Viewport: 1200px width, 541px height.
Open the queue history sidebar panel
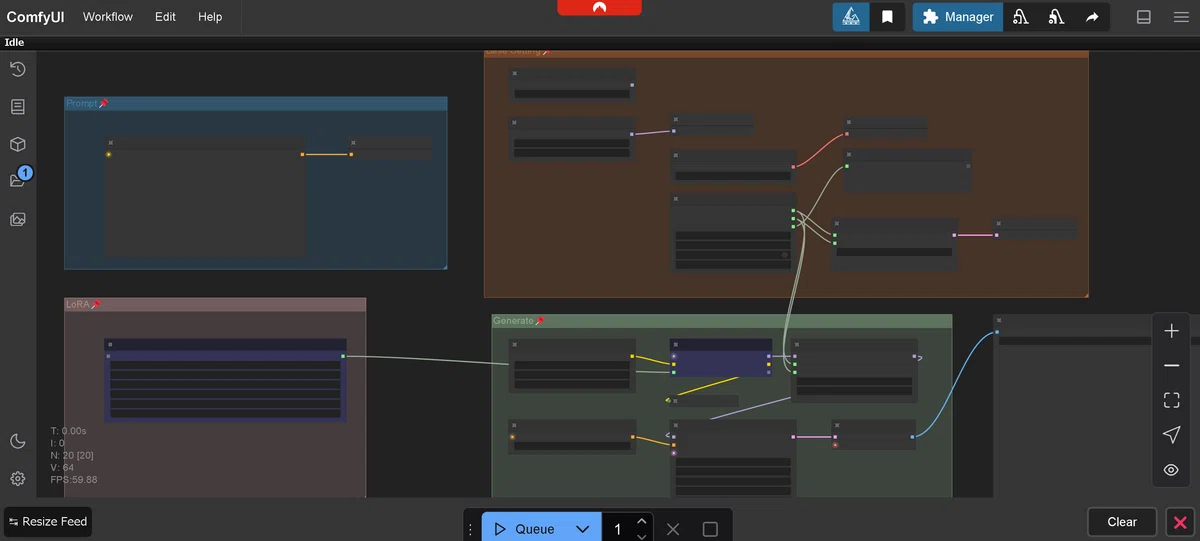[x=17, y=69]
